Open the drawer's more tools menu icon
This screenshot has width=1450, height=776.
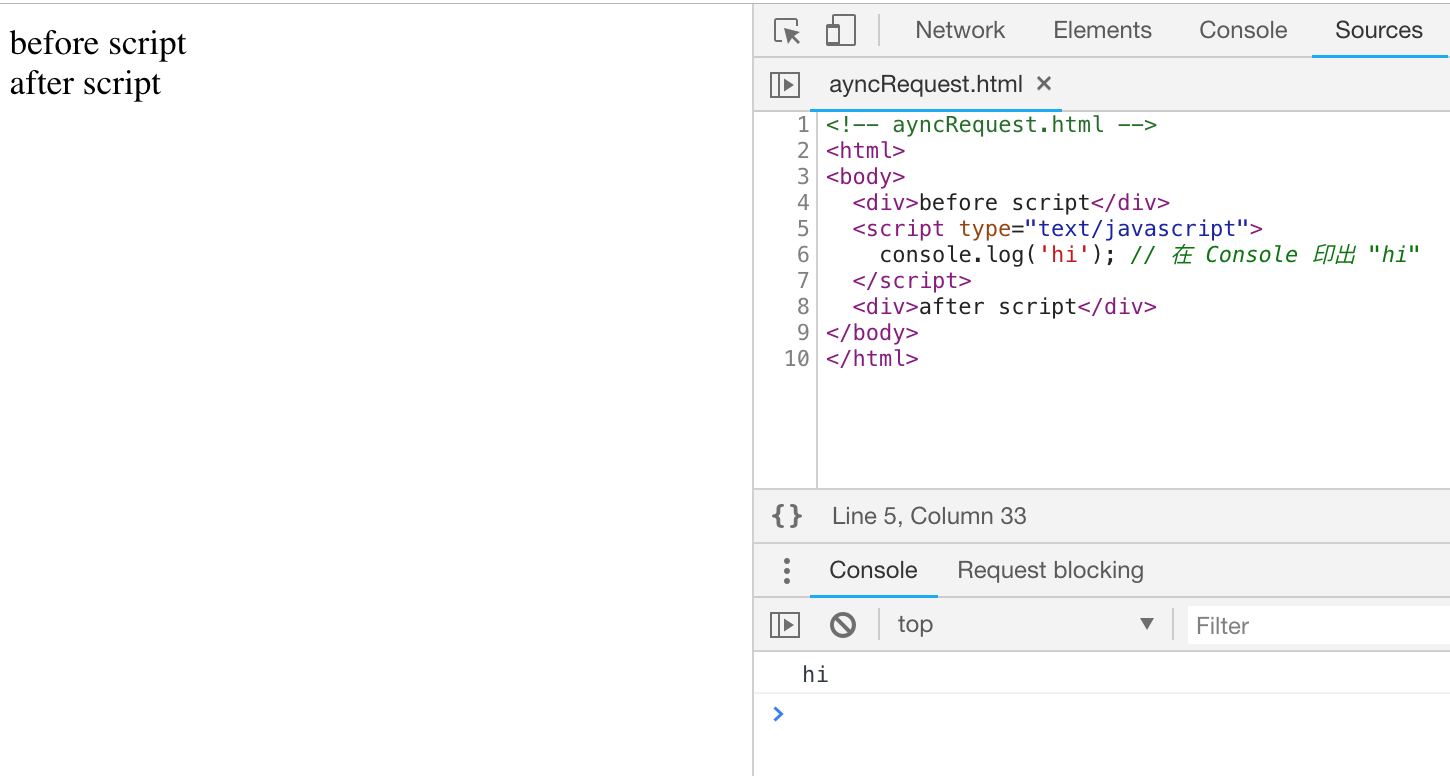coord(786,570)
